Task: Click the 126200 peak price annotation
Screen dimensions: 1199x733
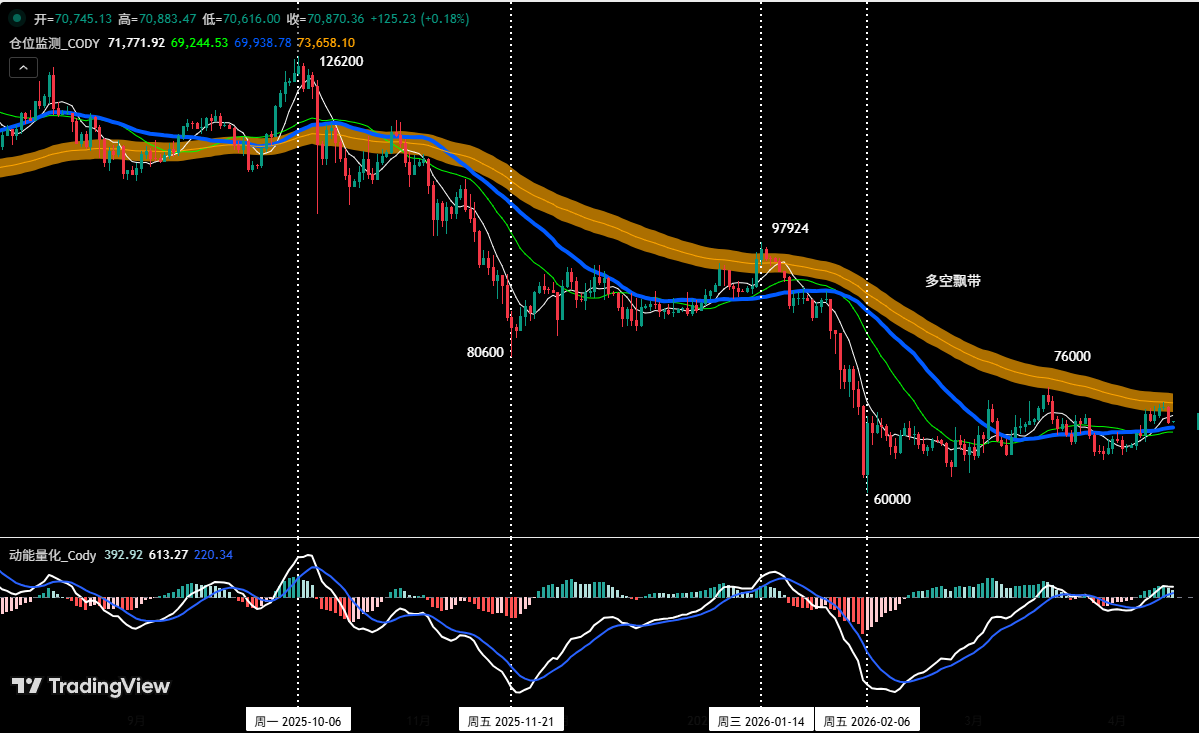Action: pyautogui.click(x=341, y=61)
